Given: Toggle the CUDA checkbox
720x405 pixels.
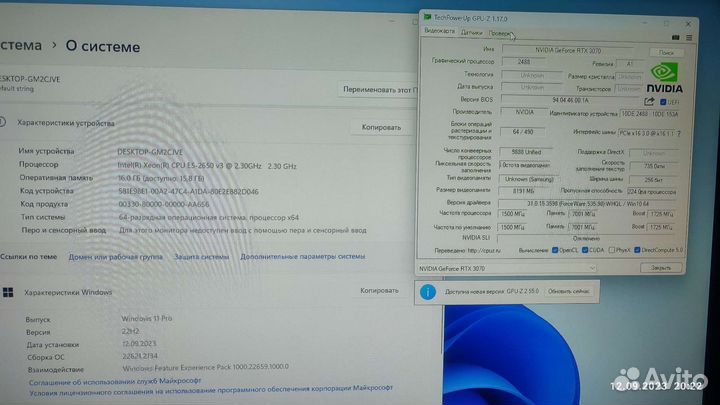Looking at the screenshot, I should (585, 250).
